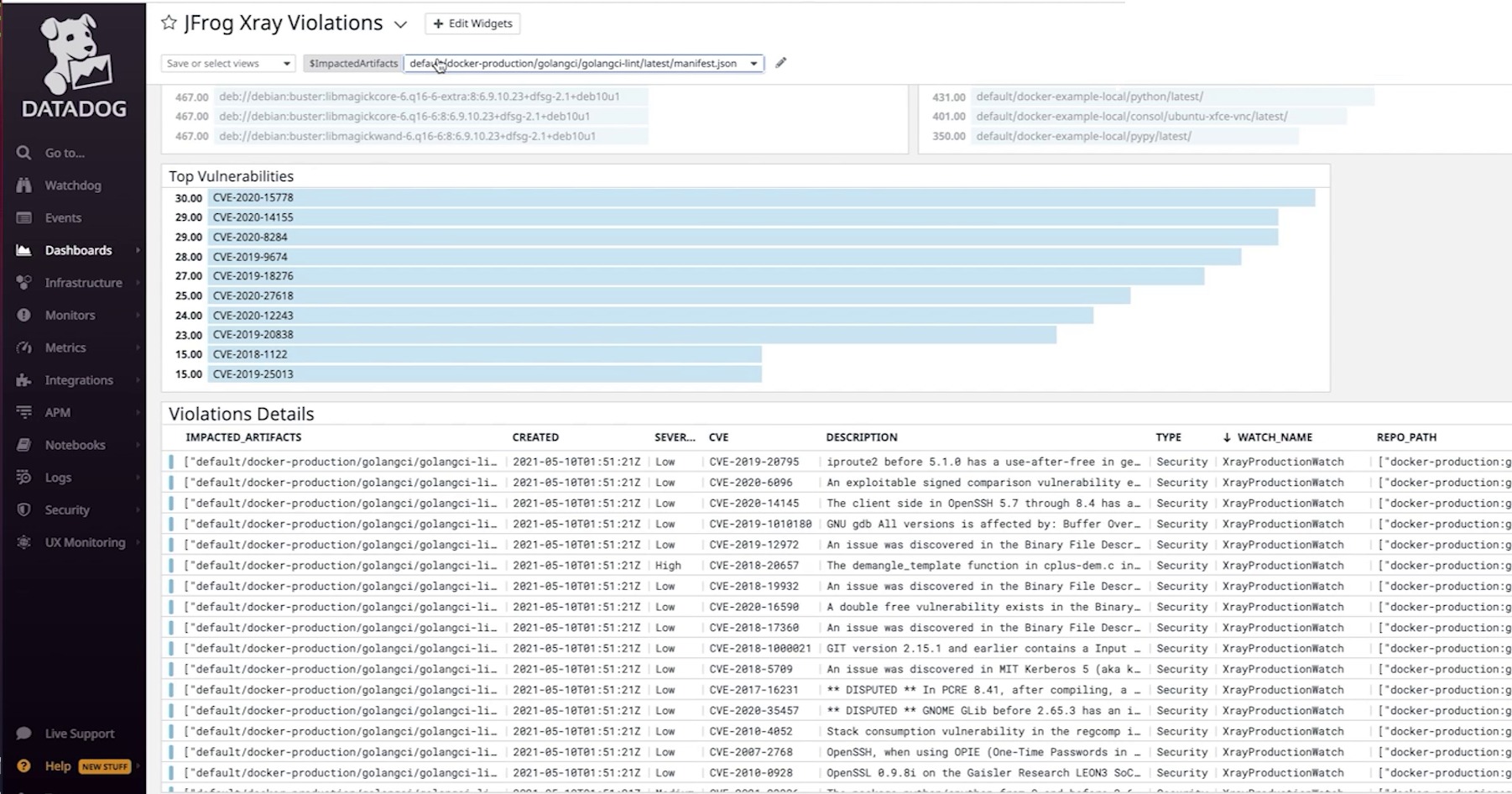This screenshot has width=1512, height=794.
Task: Open the Save or select views dropdown
Action: 227,63
